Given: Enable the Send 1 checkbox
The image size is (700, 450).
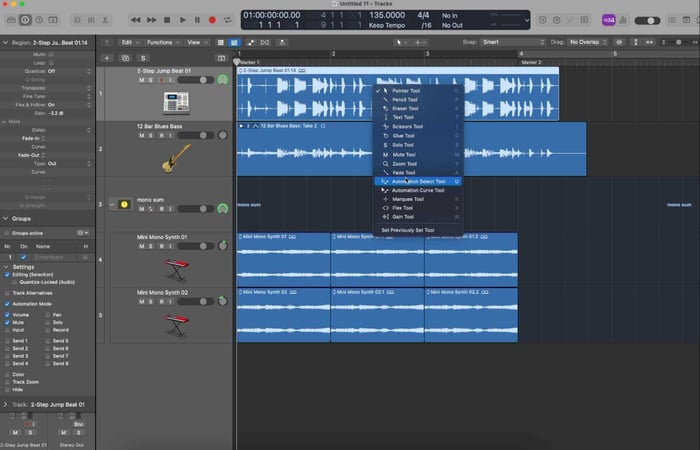Looking at the screenshot, I should 7,341.
